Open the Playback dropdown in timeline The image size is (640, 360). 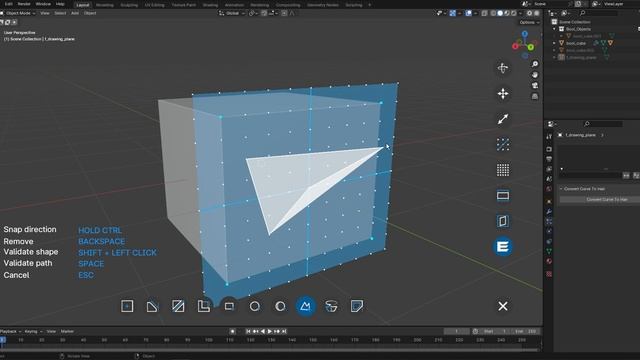10,331
